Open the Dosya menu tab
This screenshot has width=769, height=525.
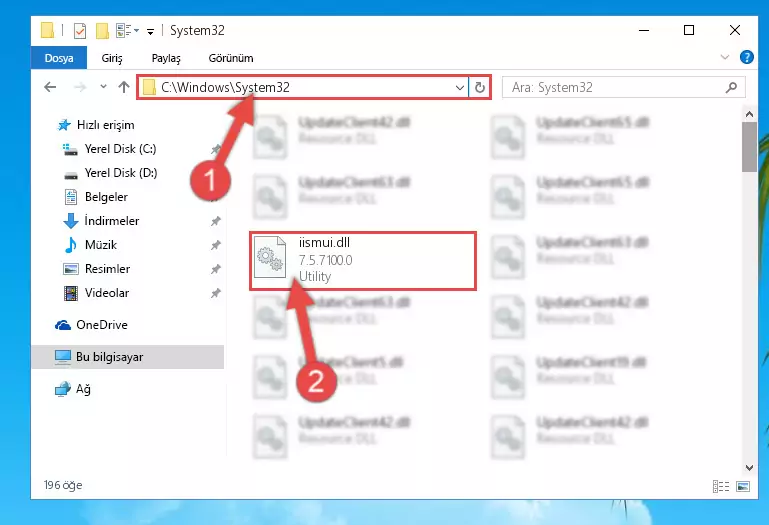(59, 58)
